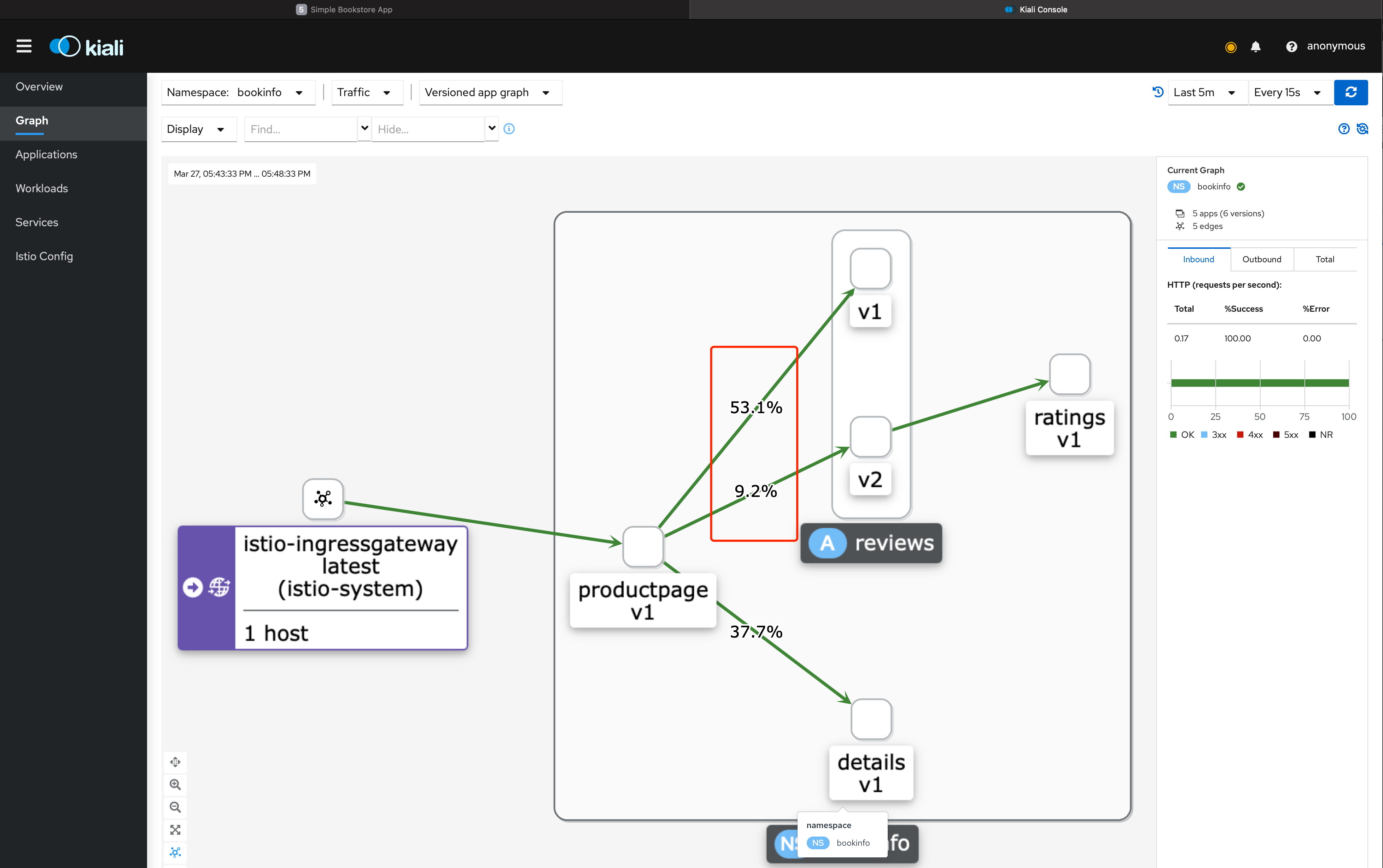Image resolution: width=1383 pixels, height=868 pixels.
Task: Start graph replay using the history clock icon
Action: click(x=1157, y=92)
